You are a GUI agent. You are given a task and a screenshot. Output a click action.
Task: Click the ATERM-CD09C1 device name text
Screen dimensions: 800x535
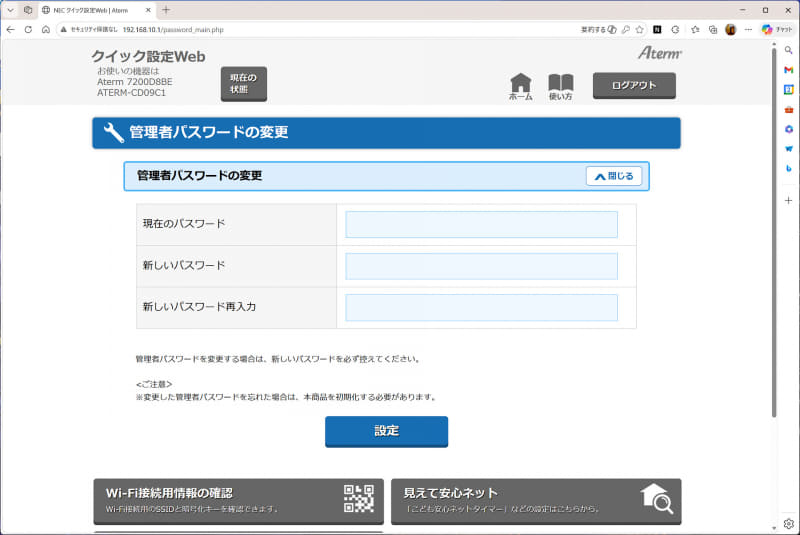pos(131,93)
